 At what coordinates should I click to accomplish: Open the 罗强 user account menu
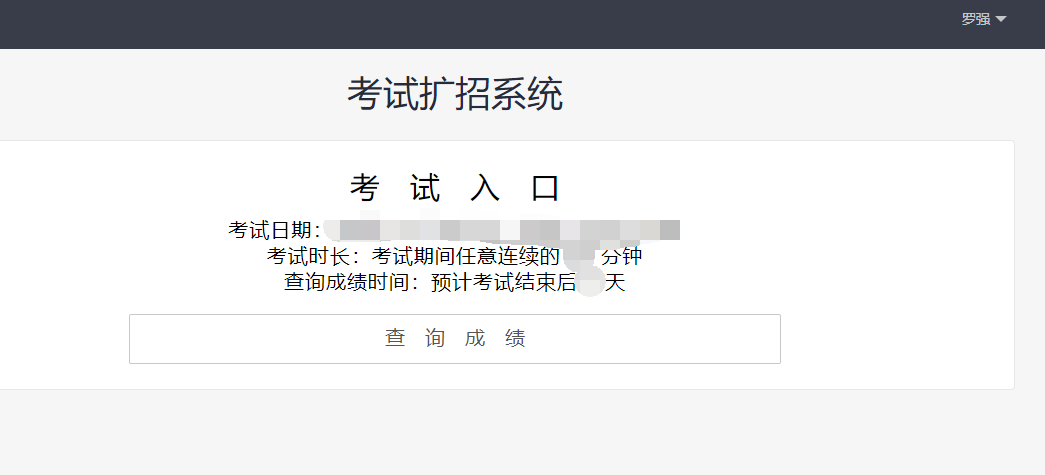click(976, 19)
